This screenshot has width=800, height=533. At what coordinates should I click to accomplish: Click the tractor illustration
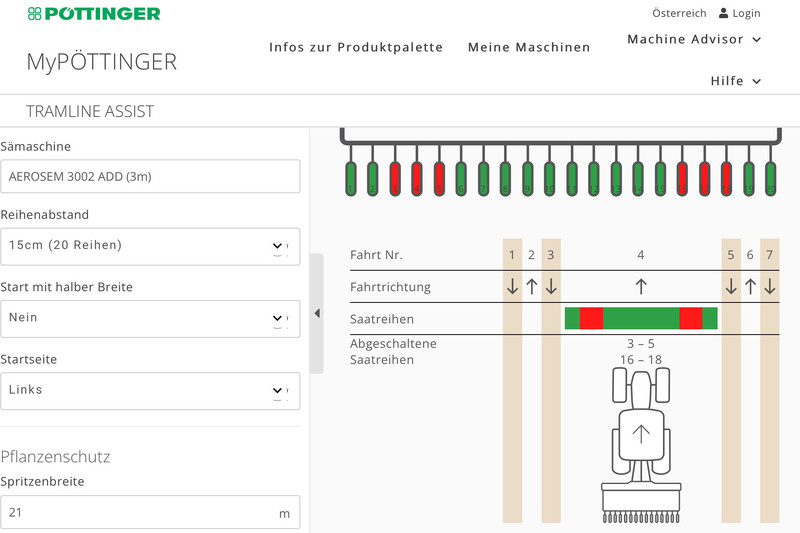click(x=641, y=445)
